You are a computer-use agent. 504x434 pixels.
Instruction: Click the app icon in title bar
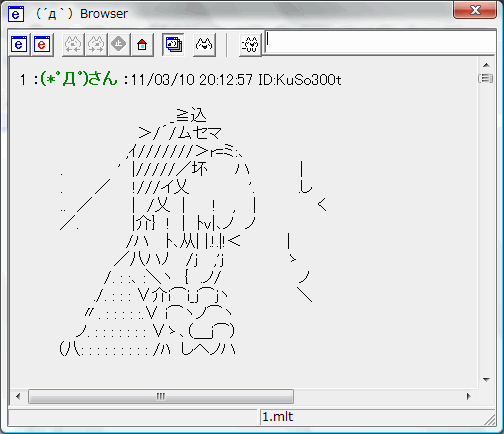16,14
